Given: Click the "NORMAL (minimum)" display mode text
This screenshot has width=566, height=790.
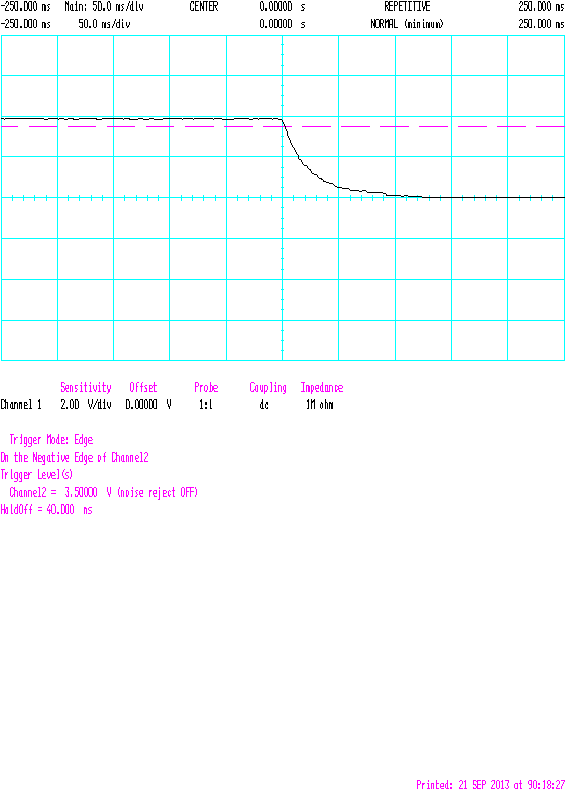Looking at the screenshot, I should (x=407, y=24).
